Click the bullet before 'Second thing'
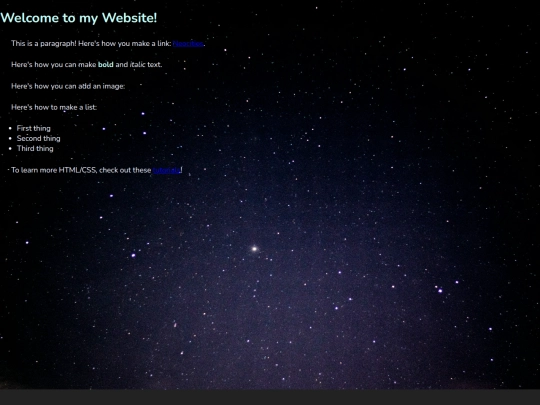Image resolution: width=540 pixels, height=405 pixels. (10, 138)
